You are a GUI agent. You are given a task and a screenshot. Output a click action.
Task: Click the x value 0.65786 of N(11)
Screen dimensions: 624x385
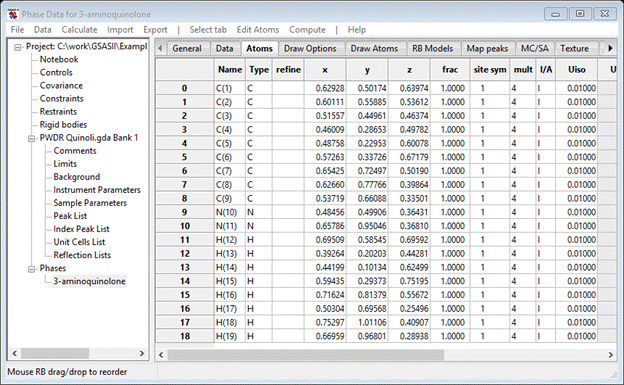click(326, 226)
